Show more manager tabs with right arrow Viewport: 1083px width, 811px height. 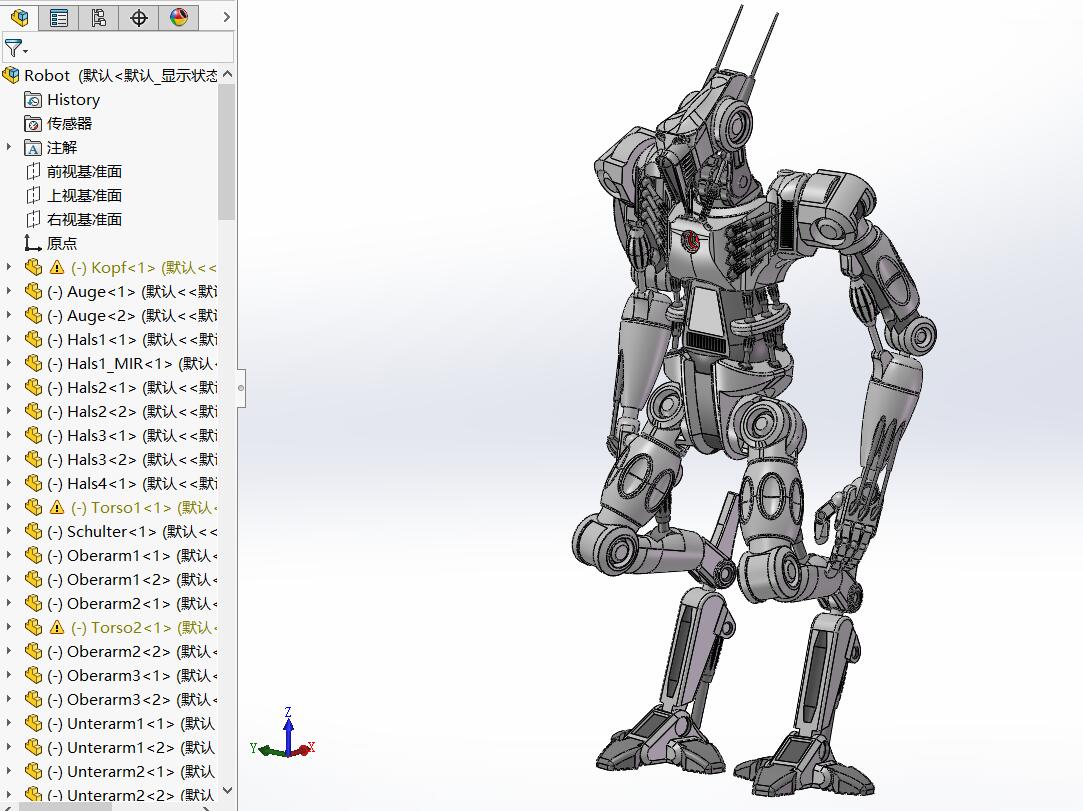(x=227, y=17)
